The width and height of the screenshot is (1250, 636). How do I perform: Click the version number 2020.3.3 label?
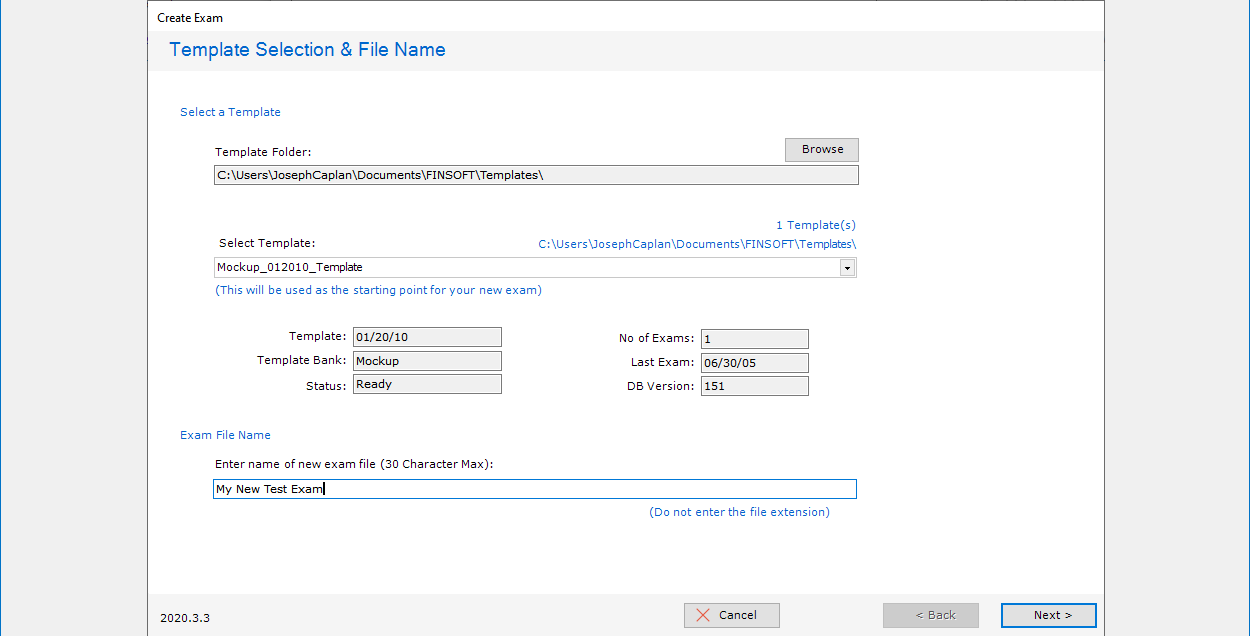pos(185,618)
